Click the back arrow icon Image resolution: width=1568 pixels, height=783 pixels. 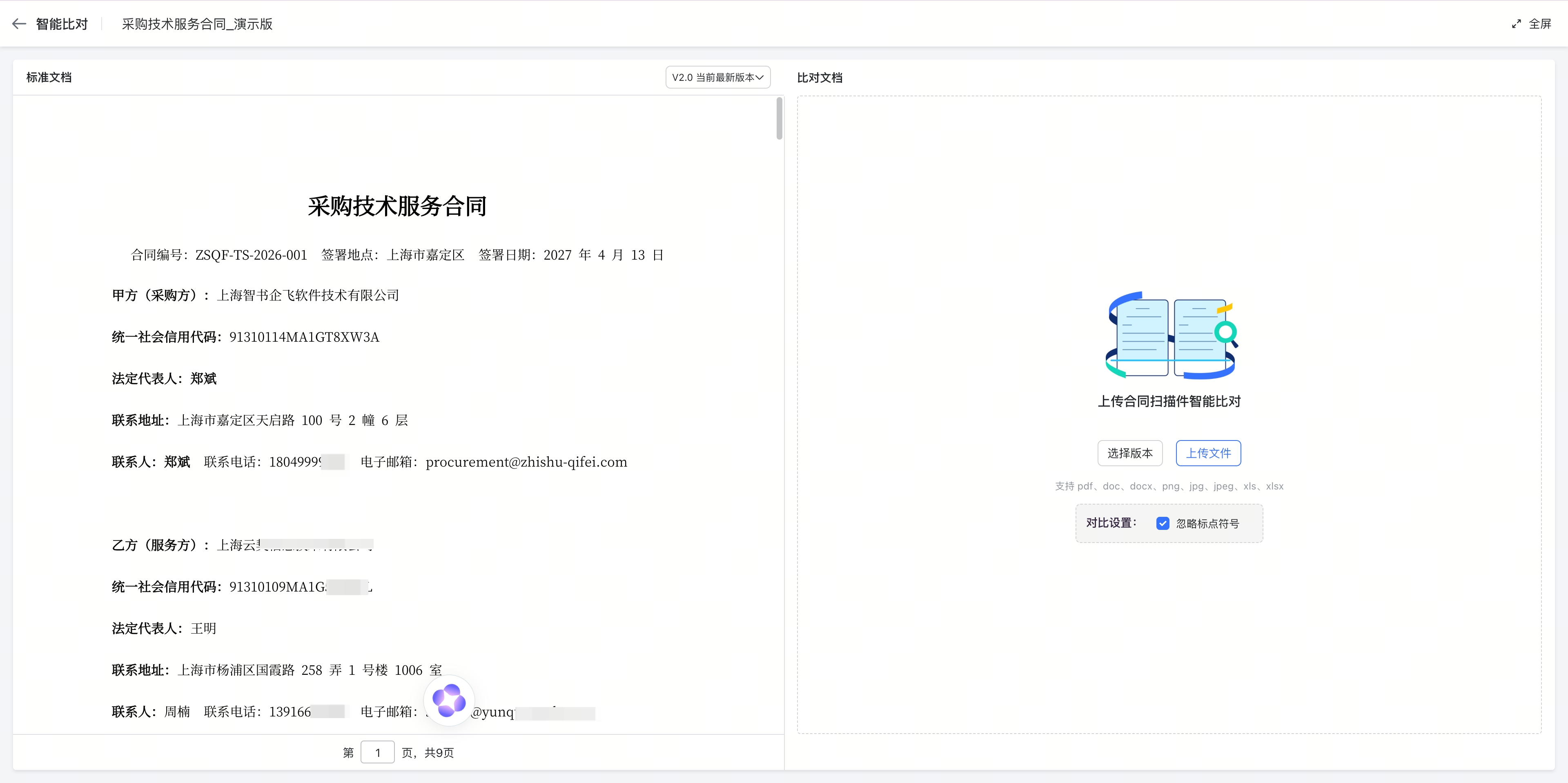point(19,24)
